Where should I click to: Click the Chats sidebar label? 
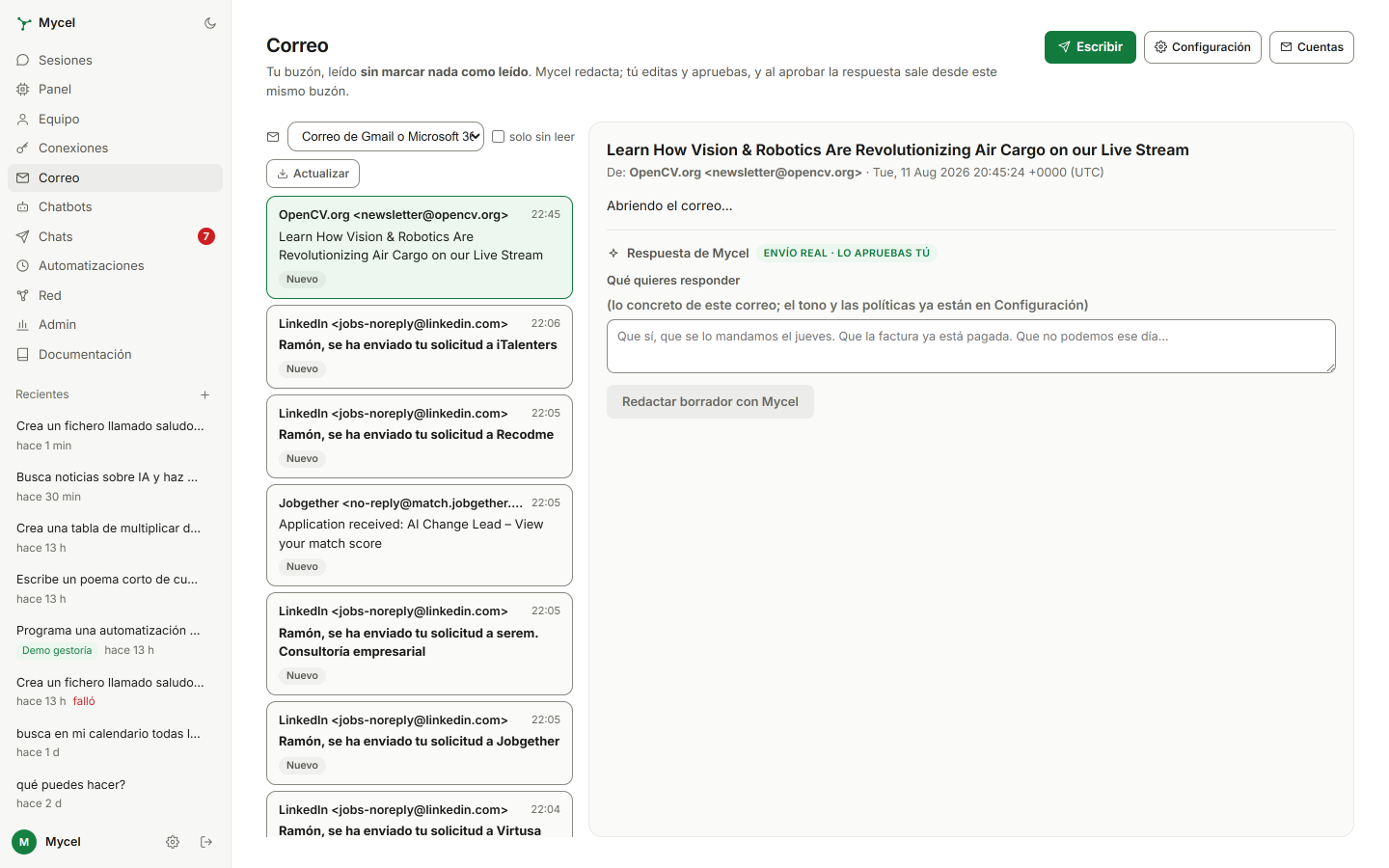[56, 236]
